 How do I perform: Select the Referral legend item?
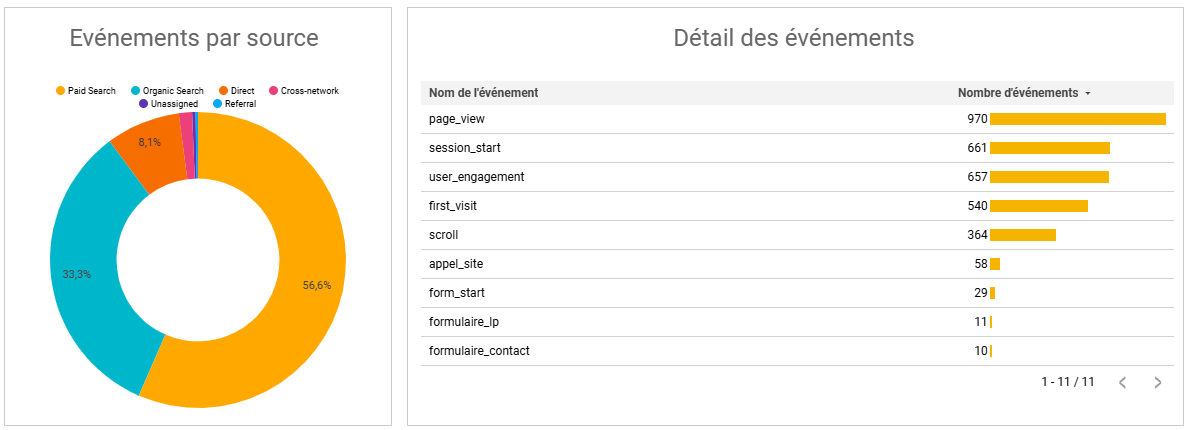pos(235,104)
